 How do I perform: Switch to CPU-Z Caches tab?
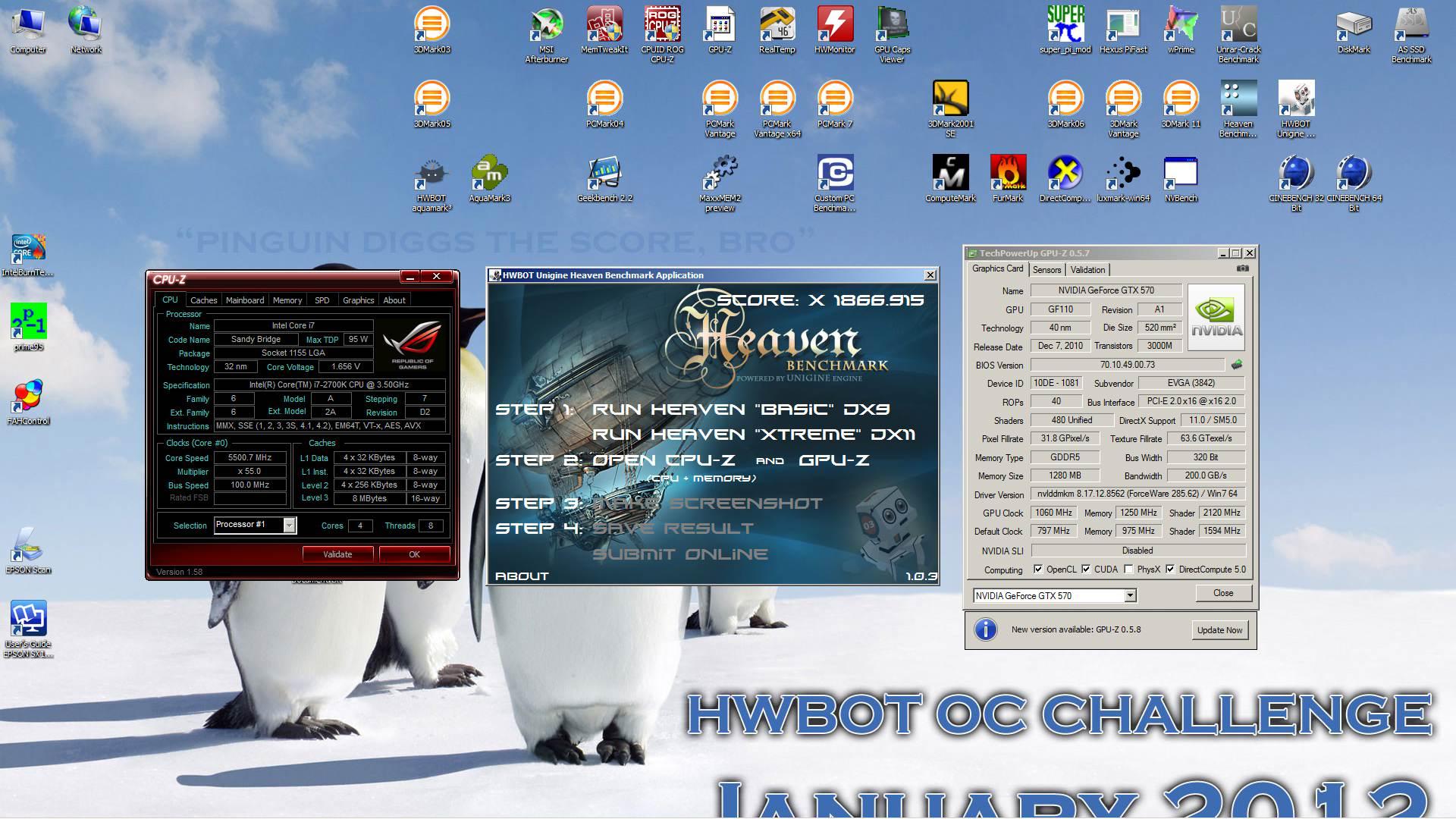[x=203, y=300]
